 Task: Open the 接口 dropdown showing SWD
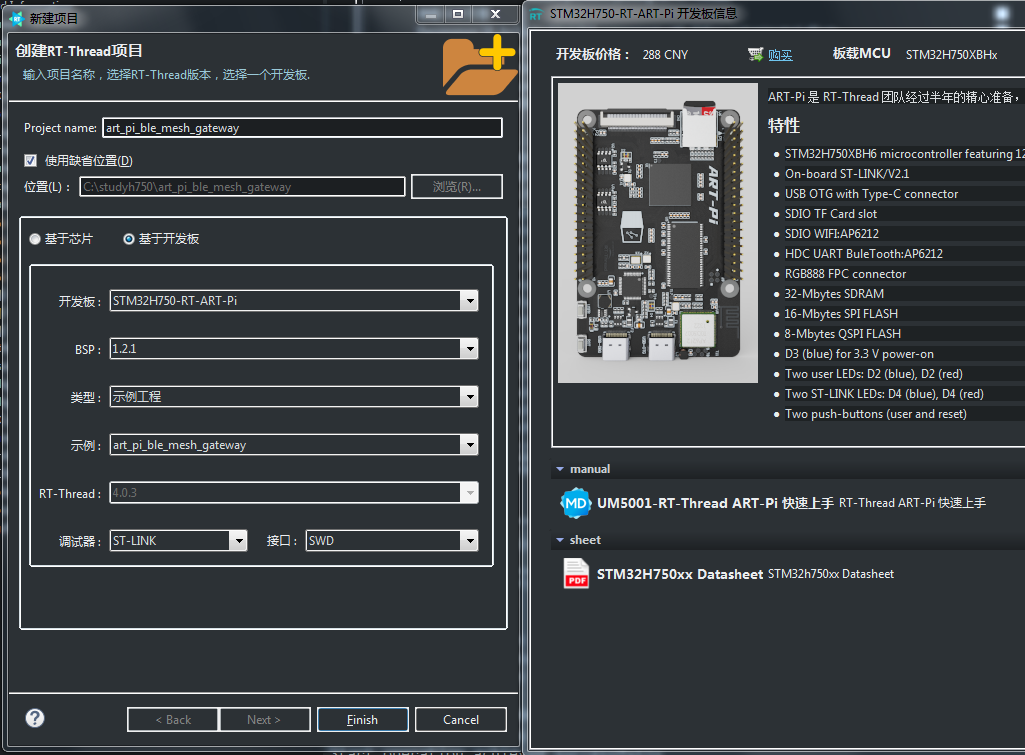468,540
